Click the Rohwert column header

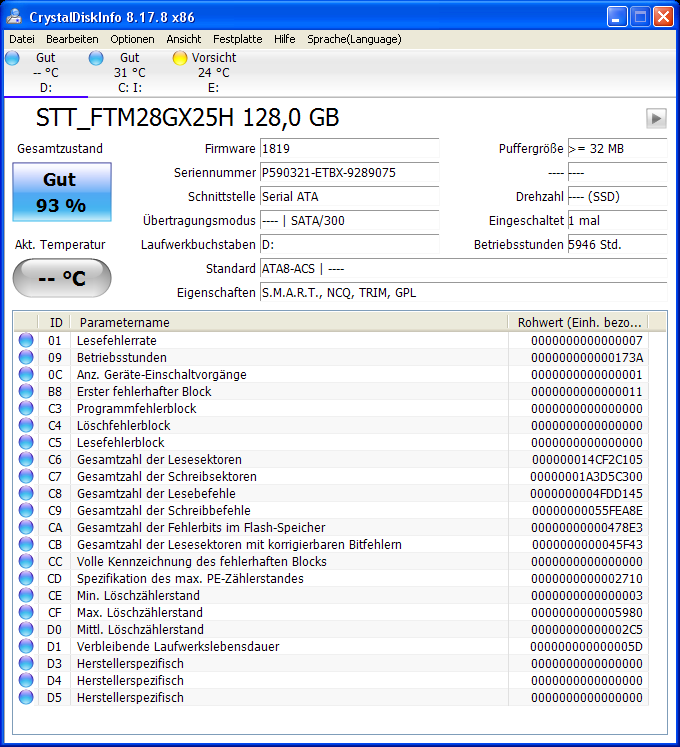(x=579, y=323)
